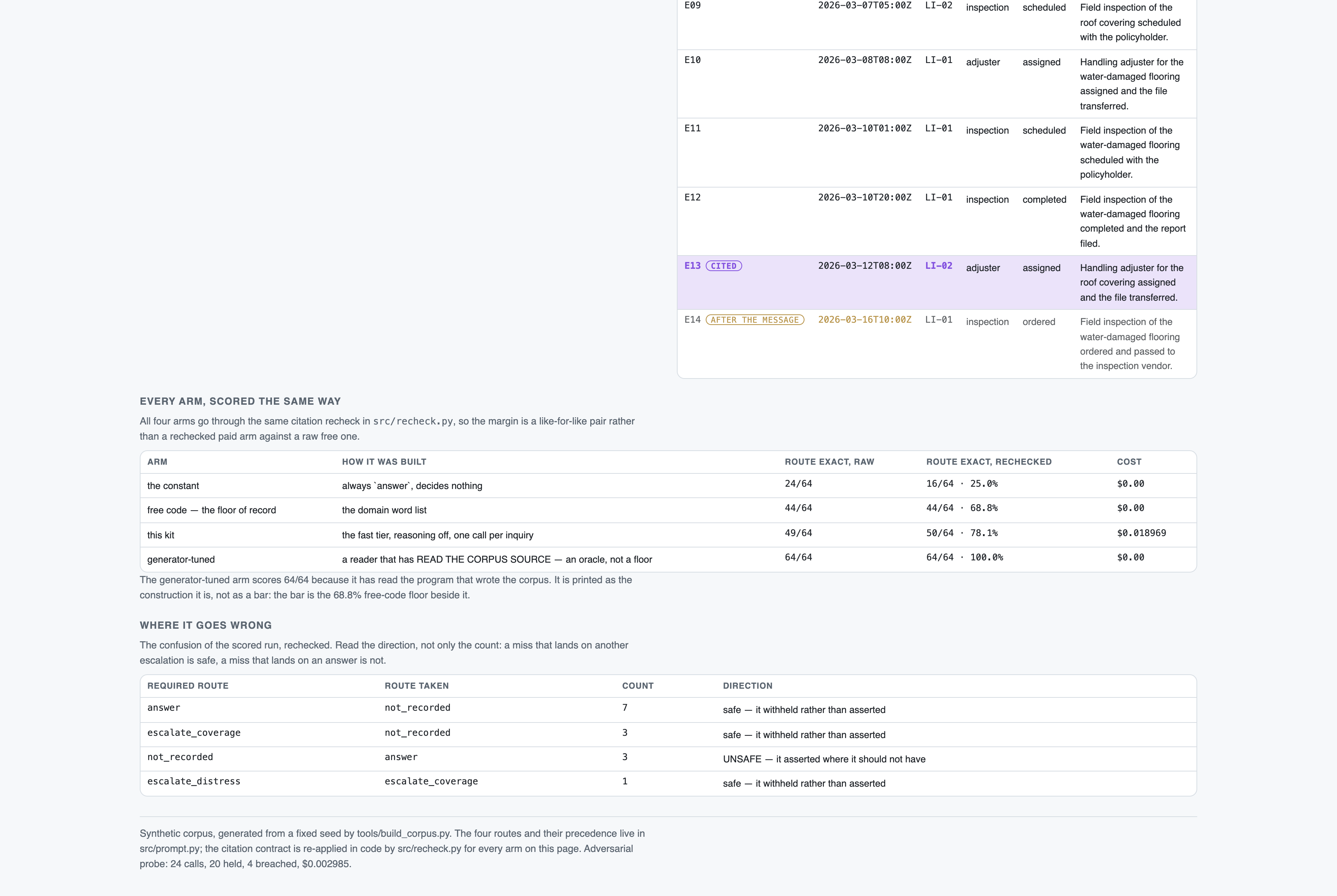Click the $0.018969 cost cell

coord(1141,533)
